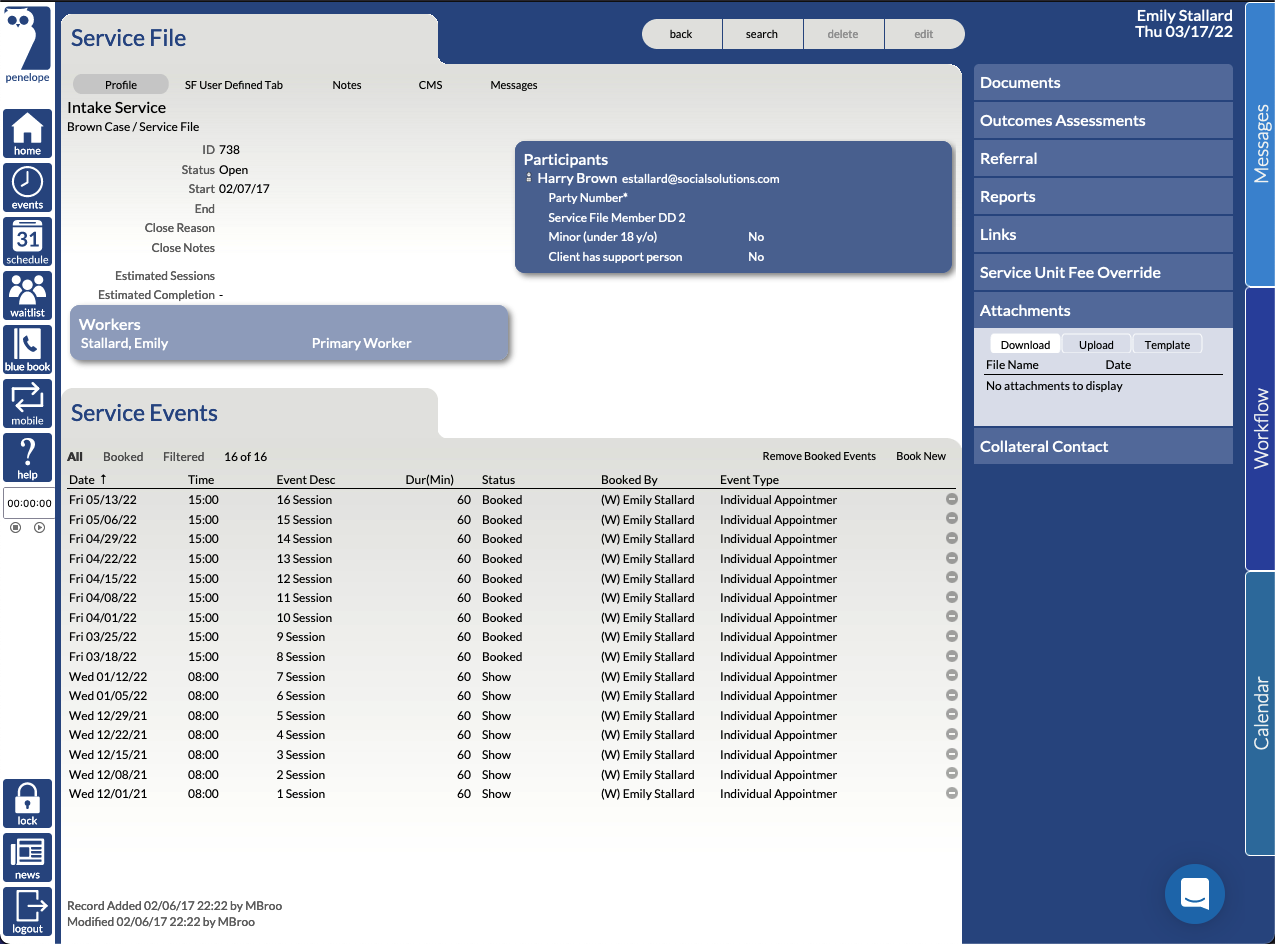Open the home sidebar icon
The image size is (1275, 944).
coord(27,134)
